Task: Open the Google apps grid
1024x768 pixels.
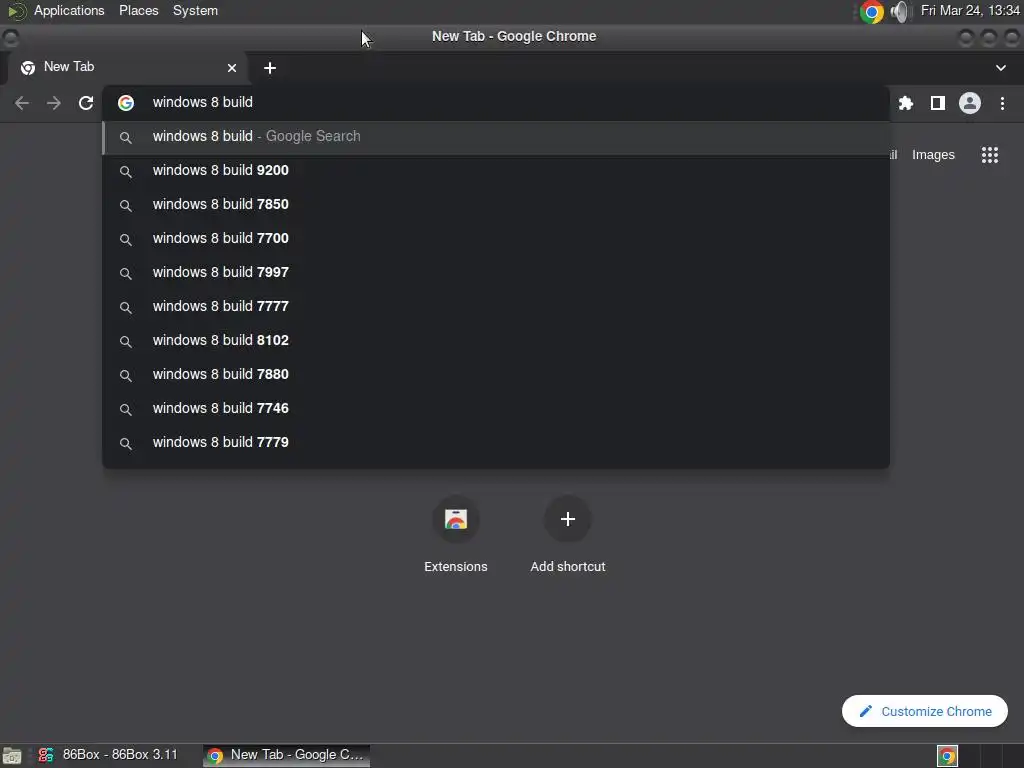Action: coord(990,155)
